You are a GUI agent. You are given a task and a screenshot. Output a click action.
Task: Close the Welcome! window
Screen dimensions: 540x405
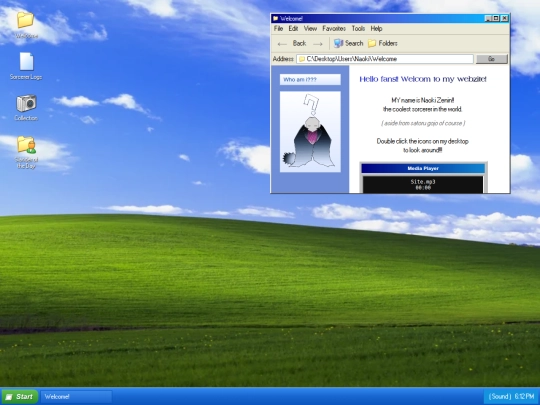[505, 19]
